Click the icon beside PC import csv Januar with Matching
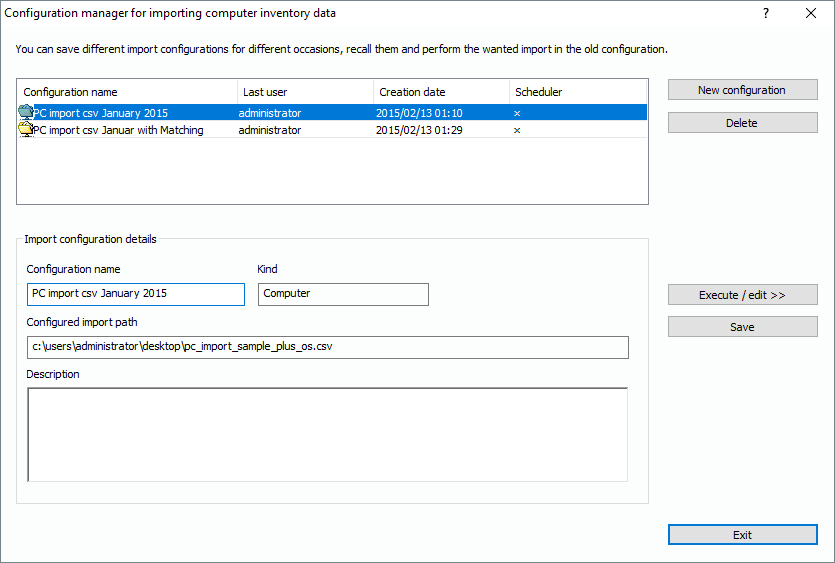Image resolution: width=835 pixels, height=563 pixels. 26,130
